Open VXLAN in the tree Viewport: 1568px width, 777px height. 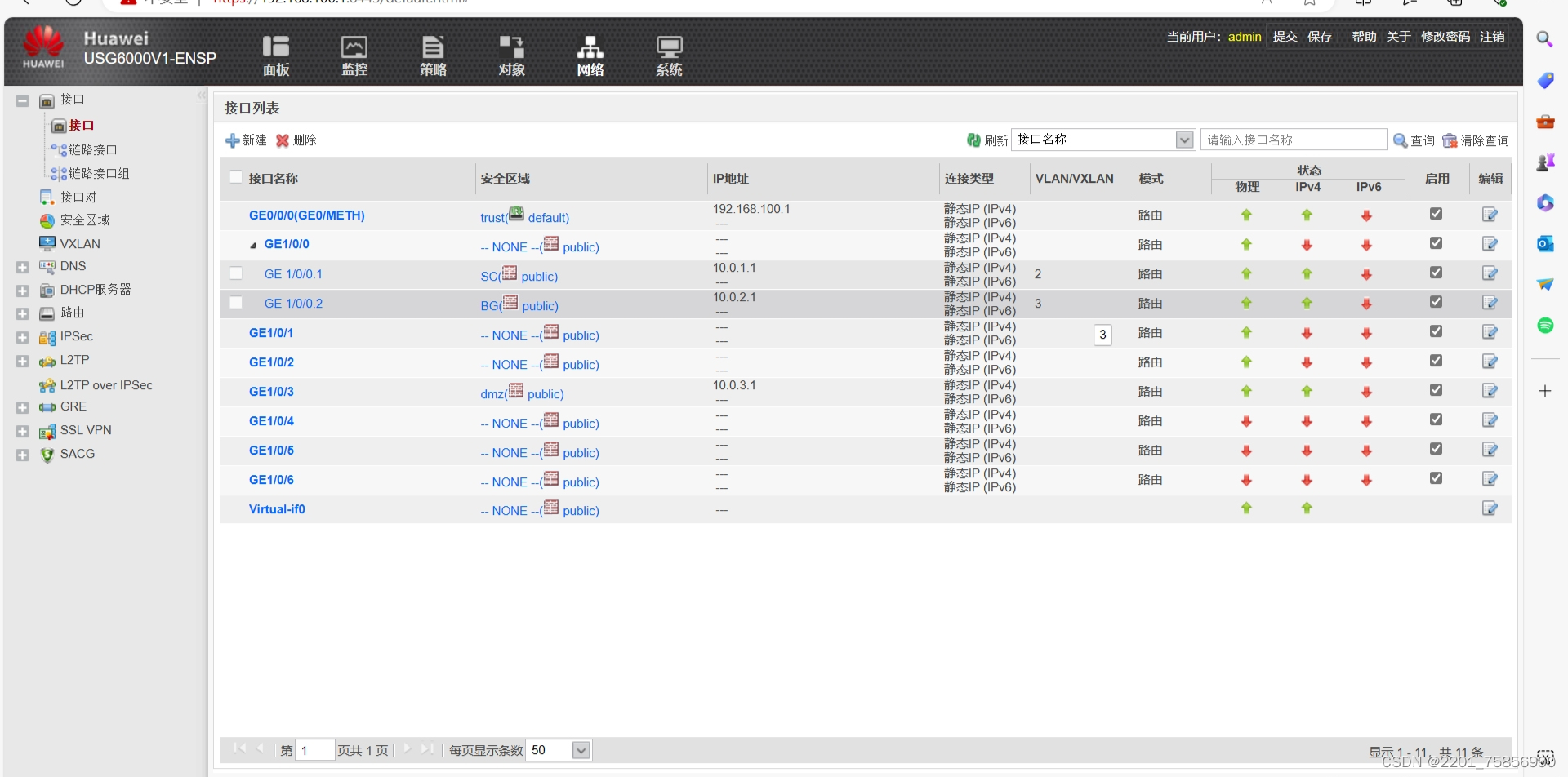[x=80, y=243]
